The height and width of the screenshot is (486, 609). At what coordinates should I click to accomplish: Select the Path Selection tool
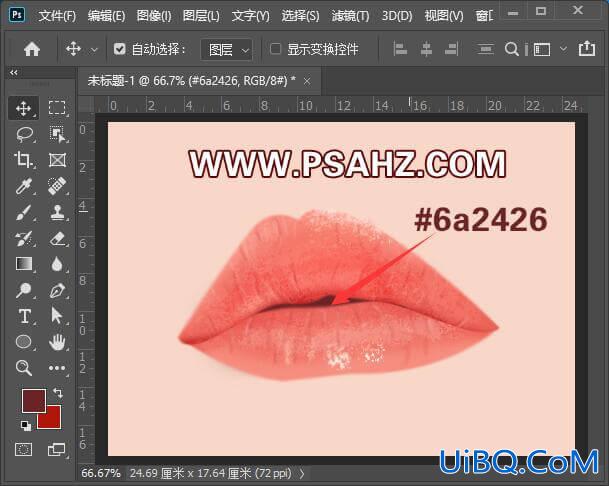[x=57, y=315]
